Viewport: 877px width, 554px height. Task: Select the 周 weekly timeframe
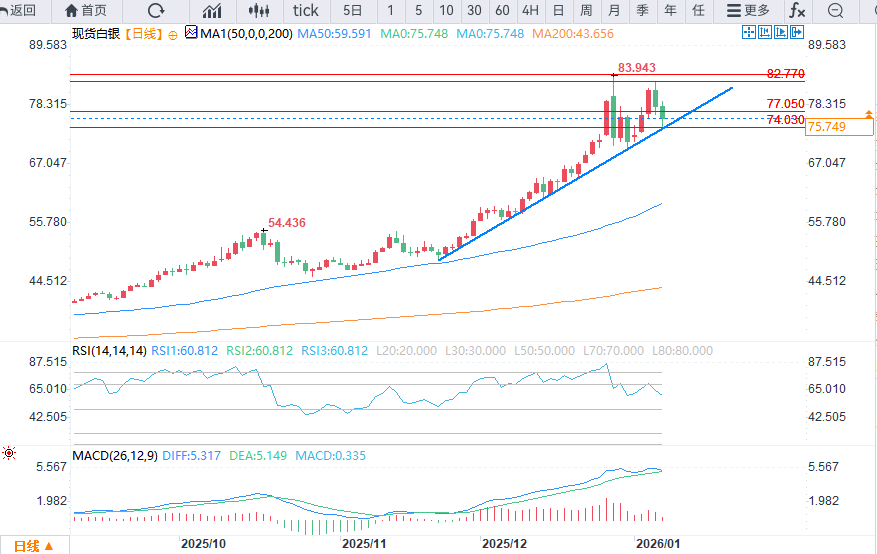point(586,11)
